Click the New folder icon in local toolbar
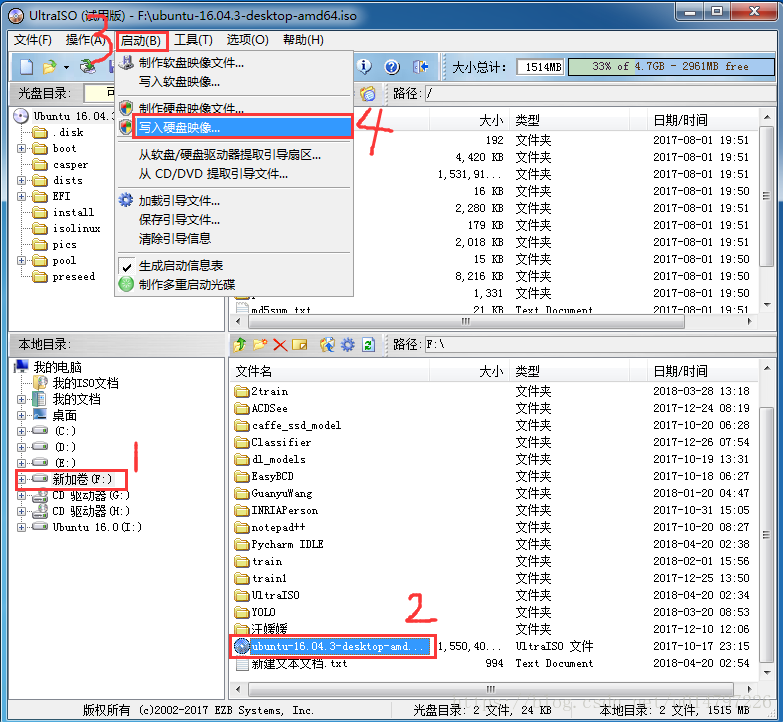This screenshot has width=783, height=722. coord(260,345)
